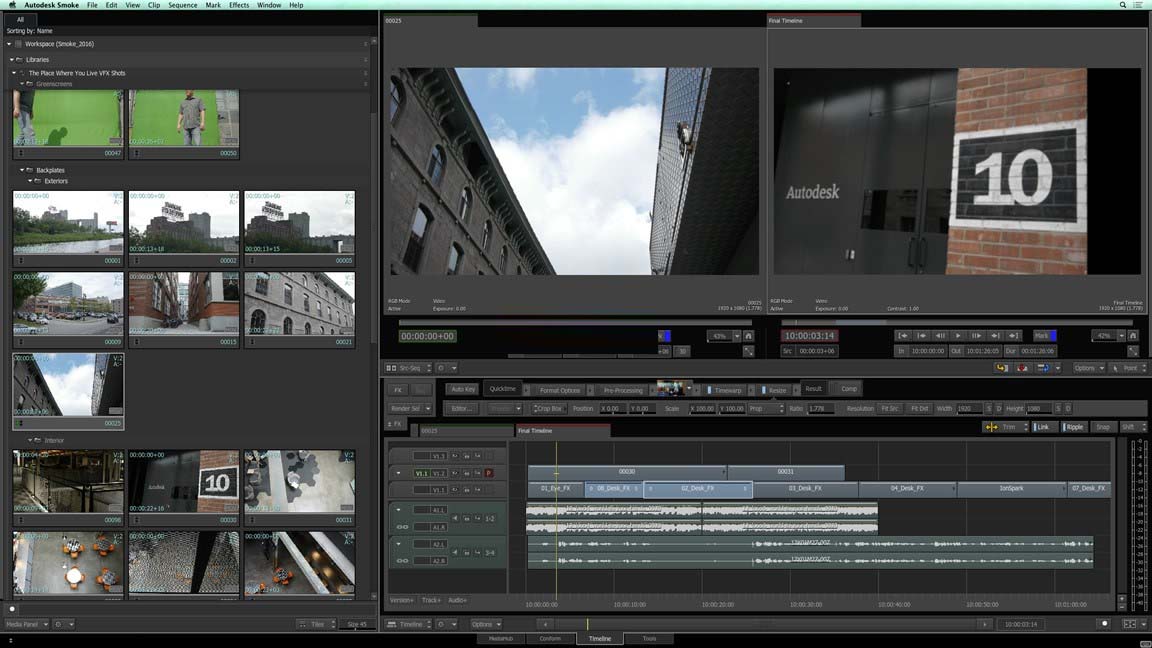Open the Render Sel dropdown
The height and width of the screenshot is (648, 1152).
coord(410,408)
